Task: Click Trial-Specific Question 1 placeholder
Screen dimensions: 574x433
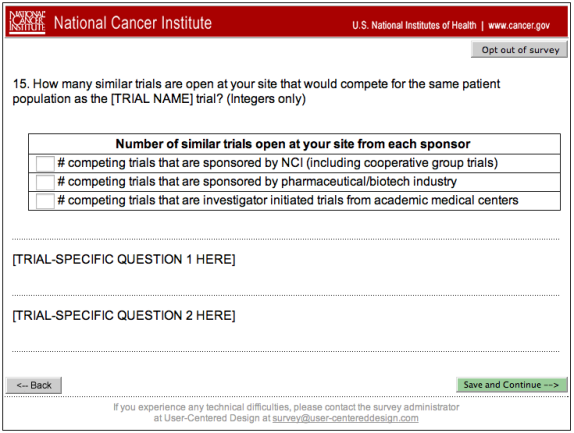Action: coord(124,259)
